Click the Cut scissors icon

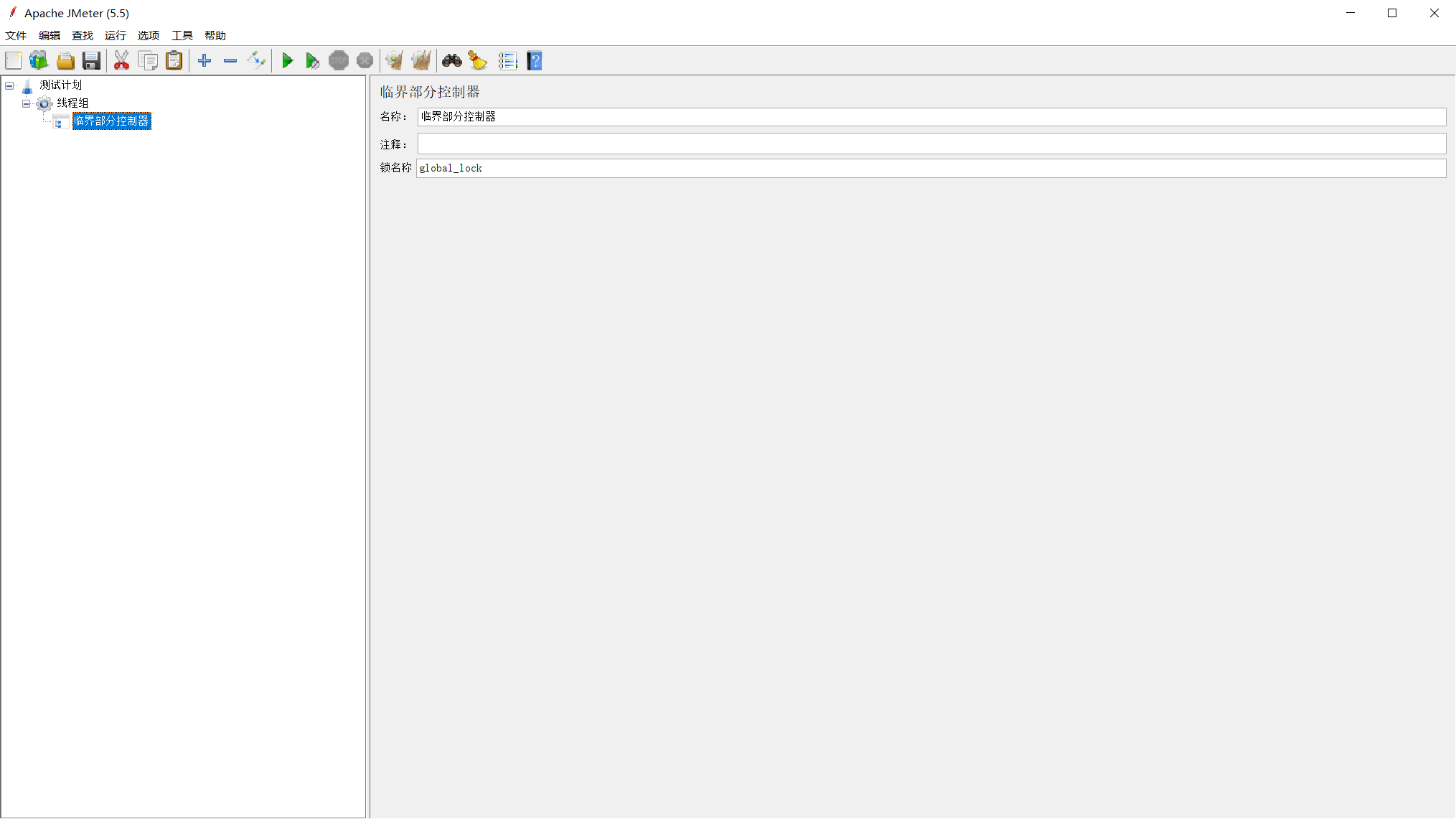pyautogui.click(x=121, y=61)
